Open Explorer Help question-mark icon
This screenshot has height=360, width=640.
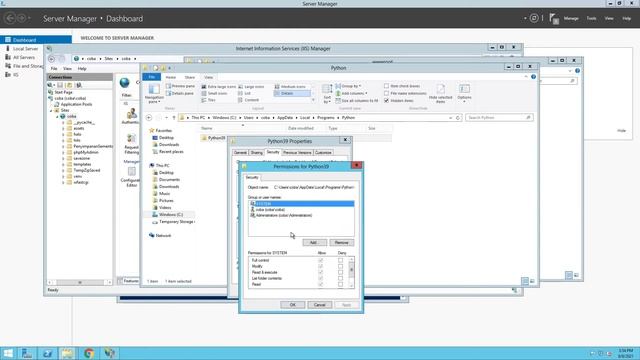tap(533, 77)
